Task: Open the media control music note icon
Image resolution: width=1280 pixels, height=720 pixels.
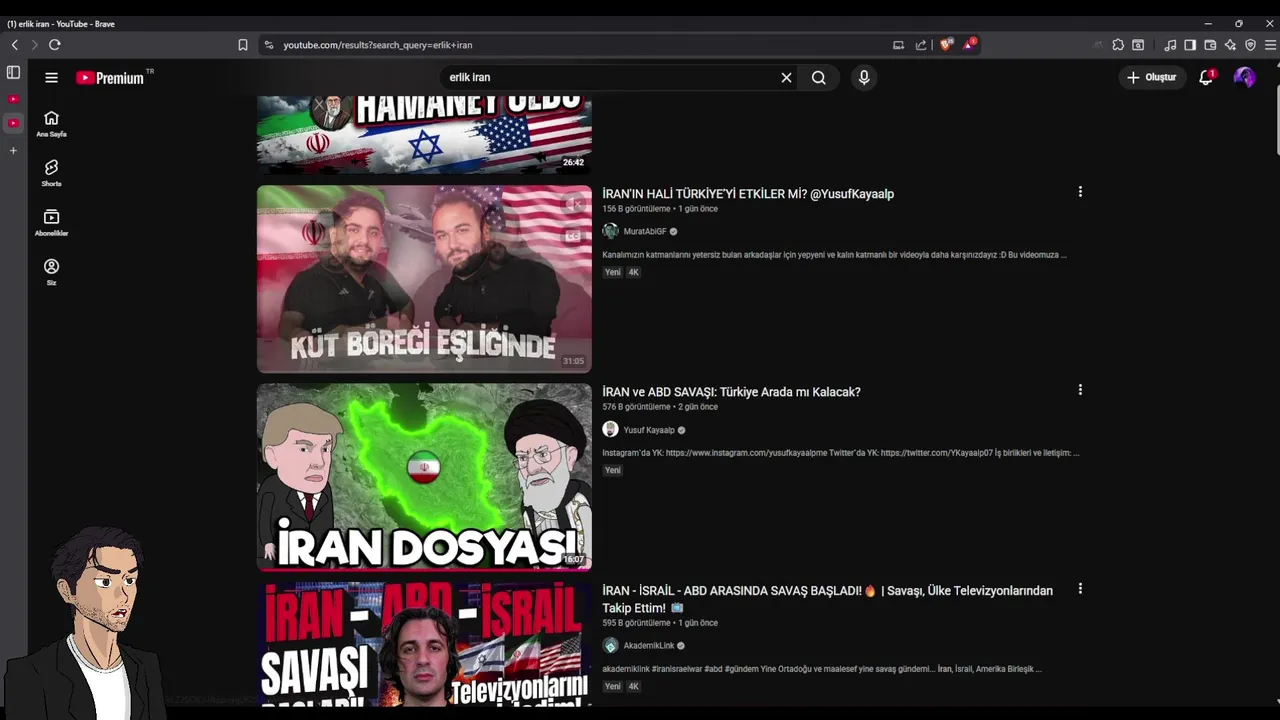Action: [1170, 45]
